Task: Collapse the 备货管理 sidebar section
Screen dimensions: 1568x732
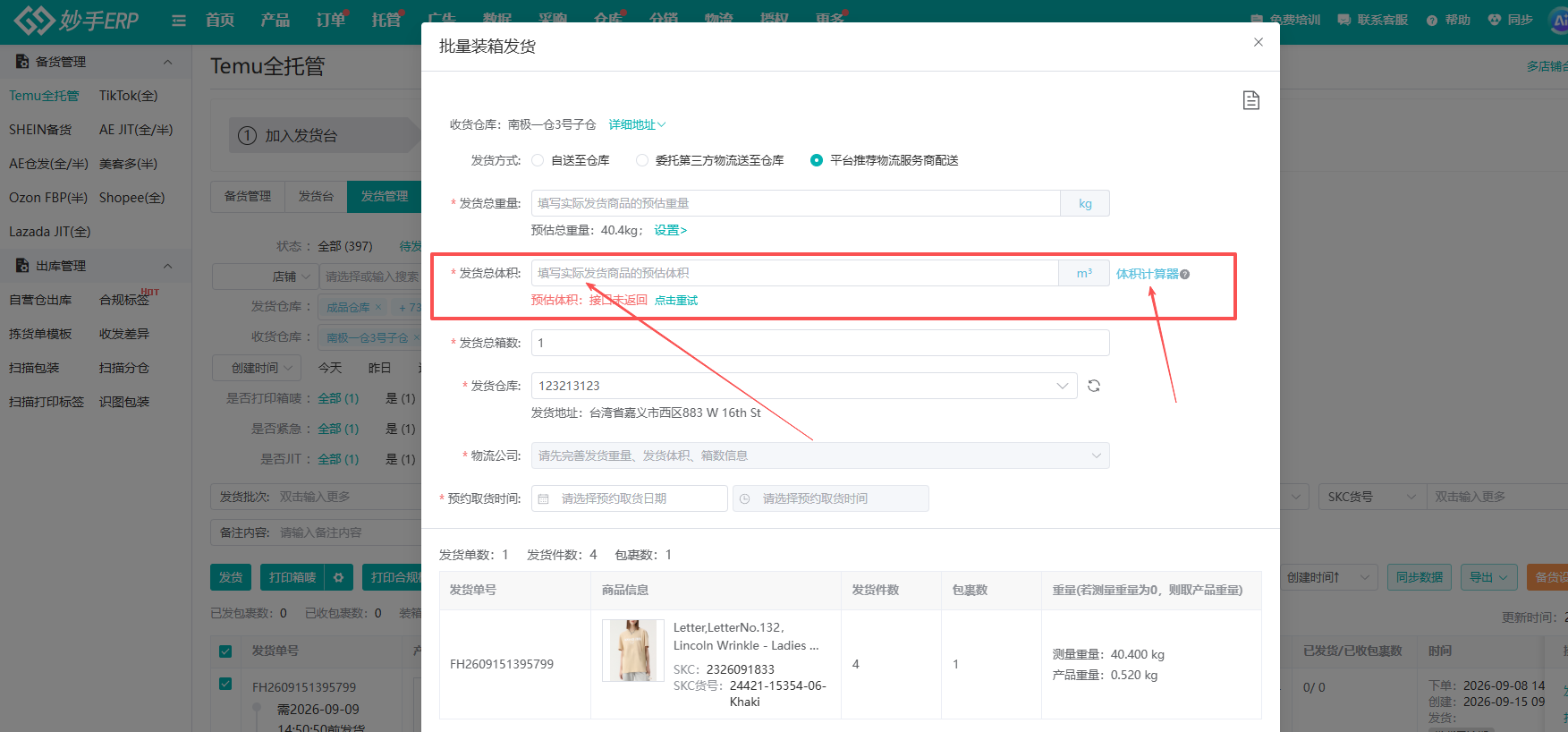Action: coord(167,62)
